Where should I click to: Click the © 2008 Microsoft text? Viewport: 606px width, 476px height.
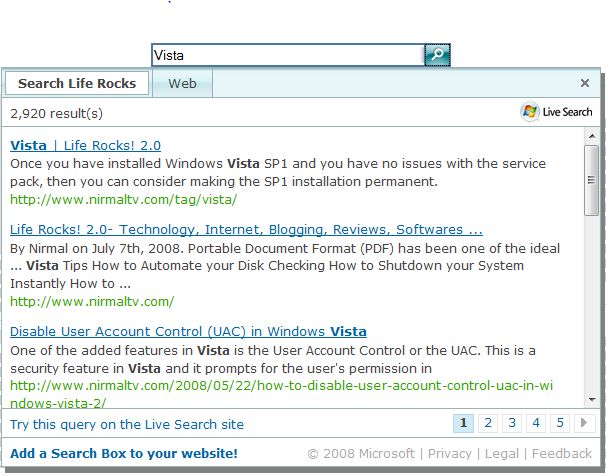[x=361, y=453]
